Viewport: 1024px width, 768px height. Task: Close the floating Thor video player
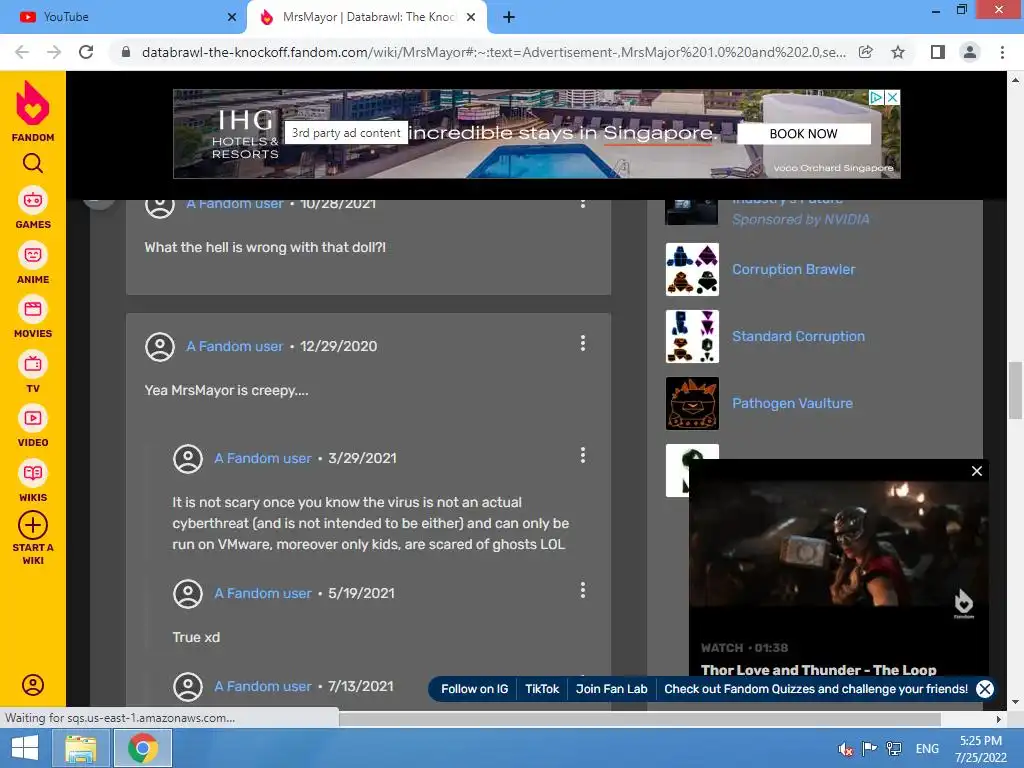point(976,471)
